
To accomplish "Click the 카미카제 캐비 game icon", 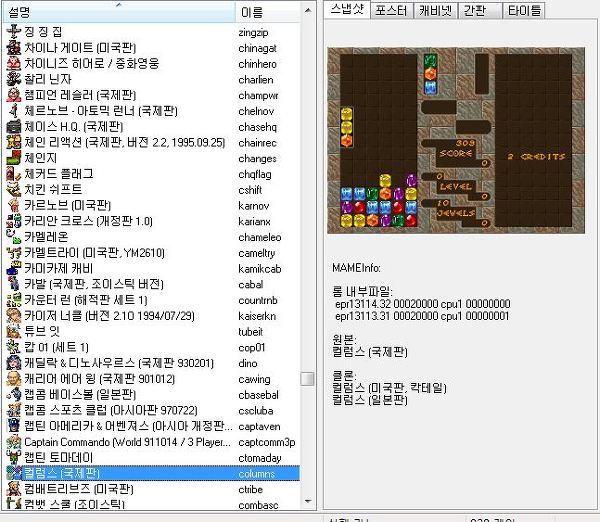I will 14,268.
